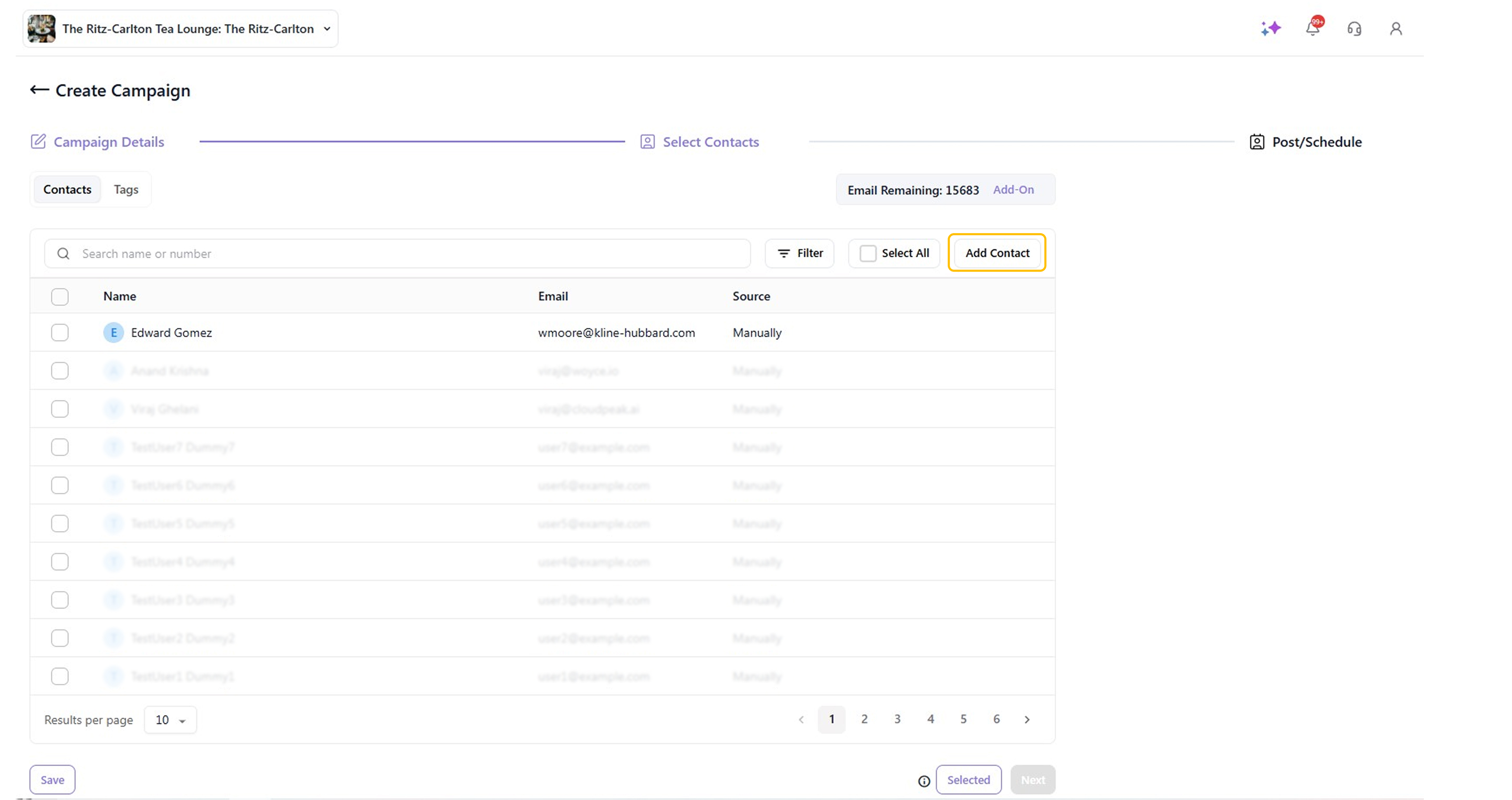1512x800 pixels.
Task: Click the Add Contact button
Action: point(996,253)
